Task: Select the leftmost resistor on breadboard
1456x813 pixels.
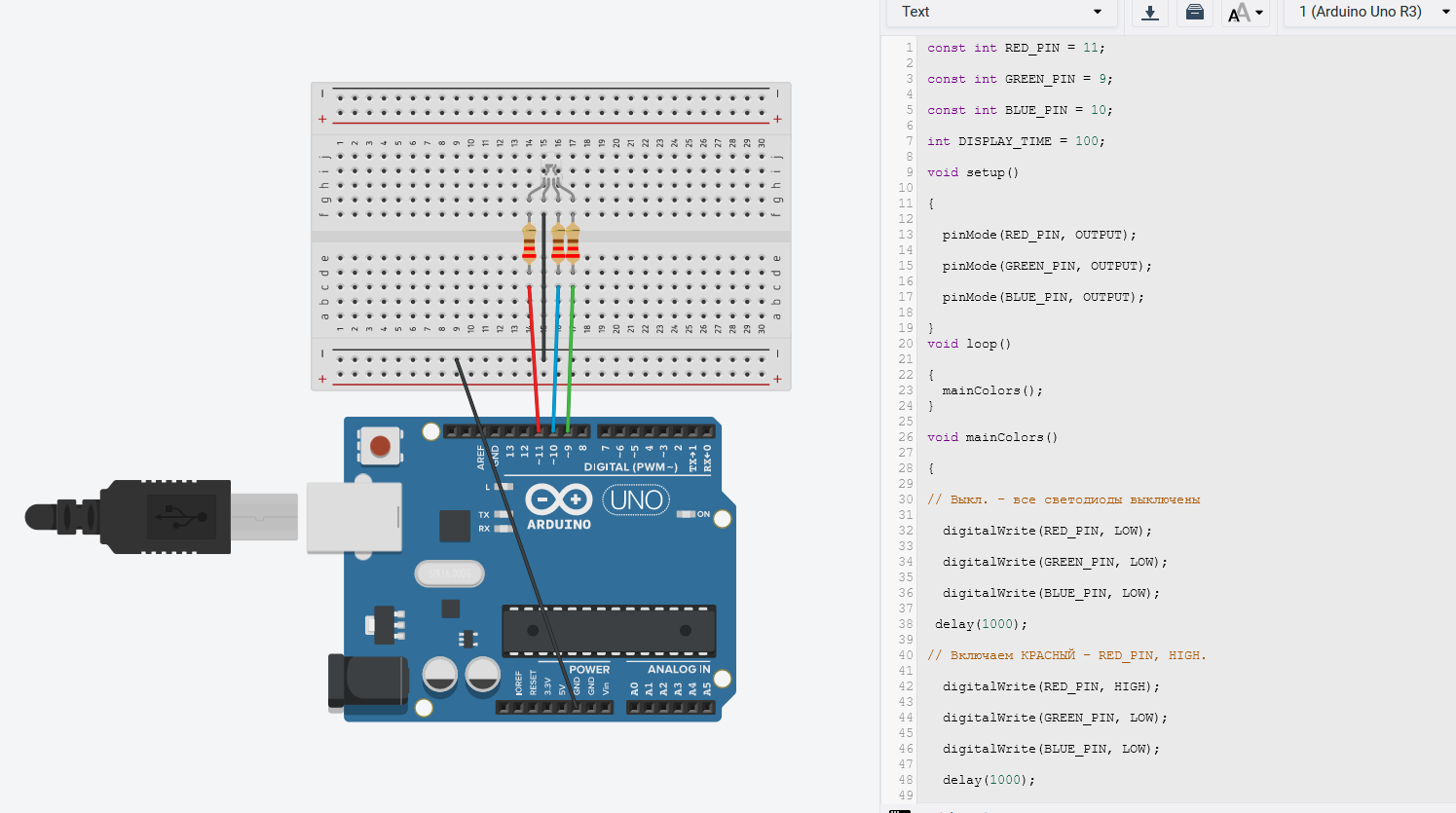Action: coord(529,243)
